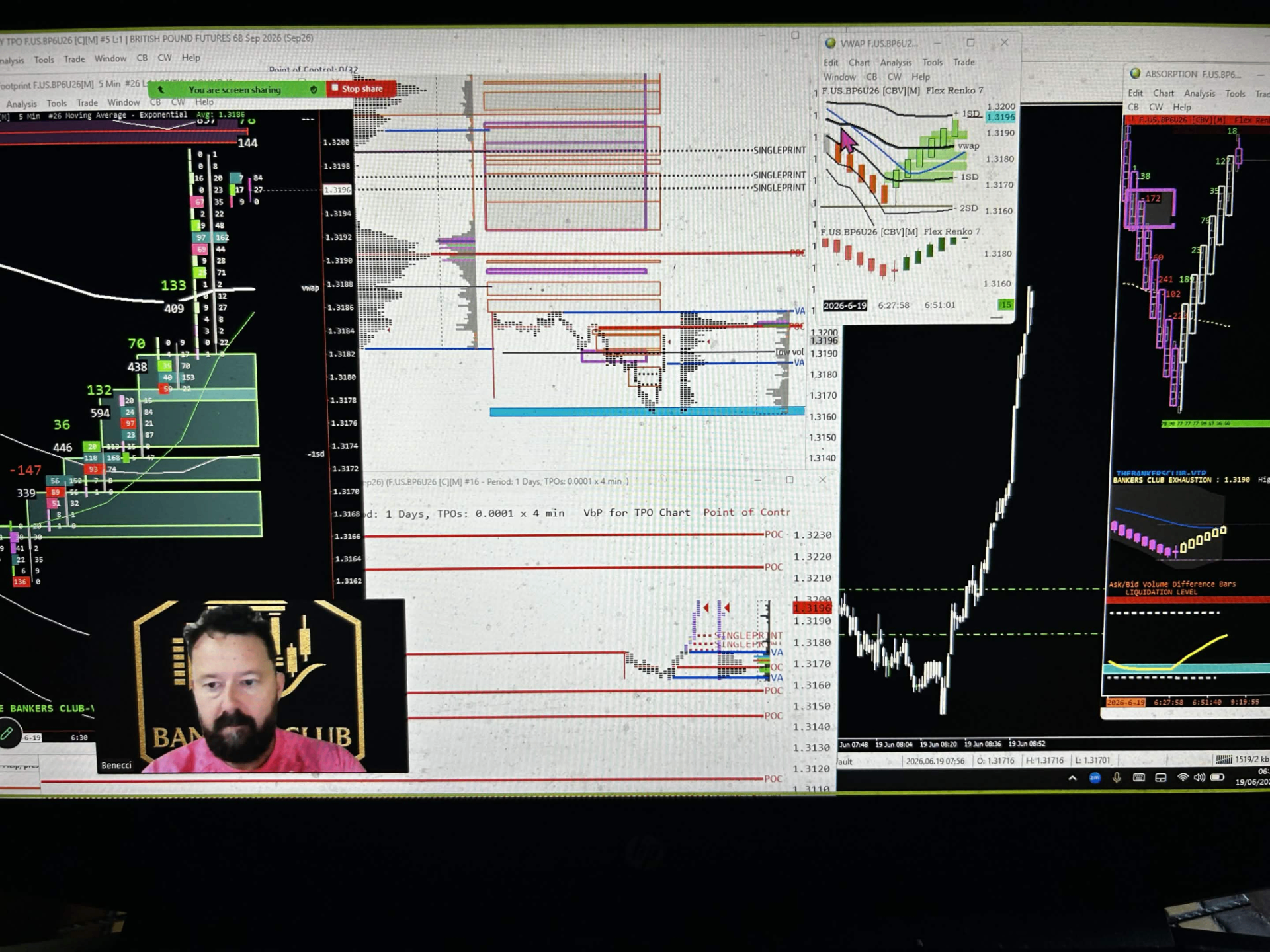Click the 'You are screen sharing' banner

(x=235, y=89)
